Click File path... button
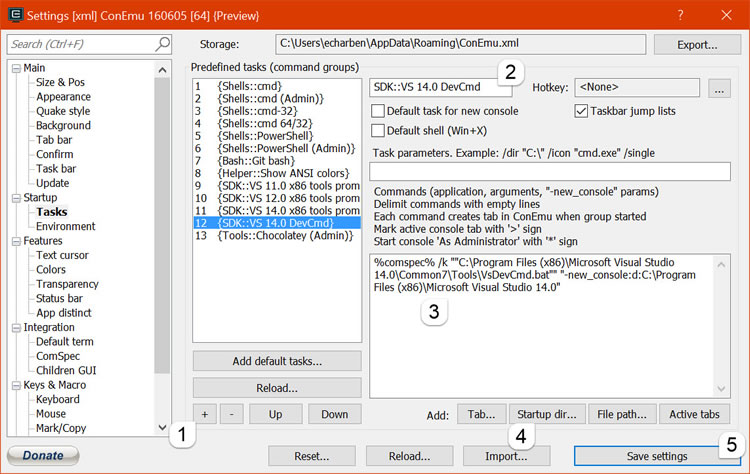 pos(622,414)
